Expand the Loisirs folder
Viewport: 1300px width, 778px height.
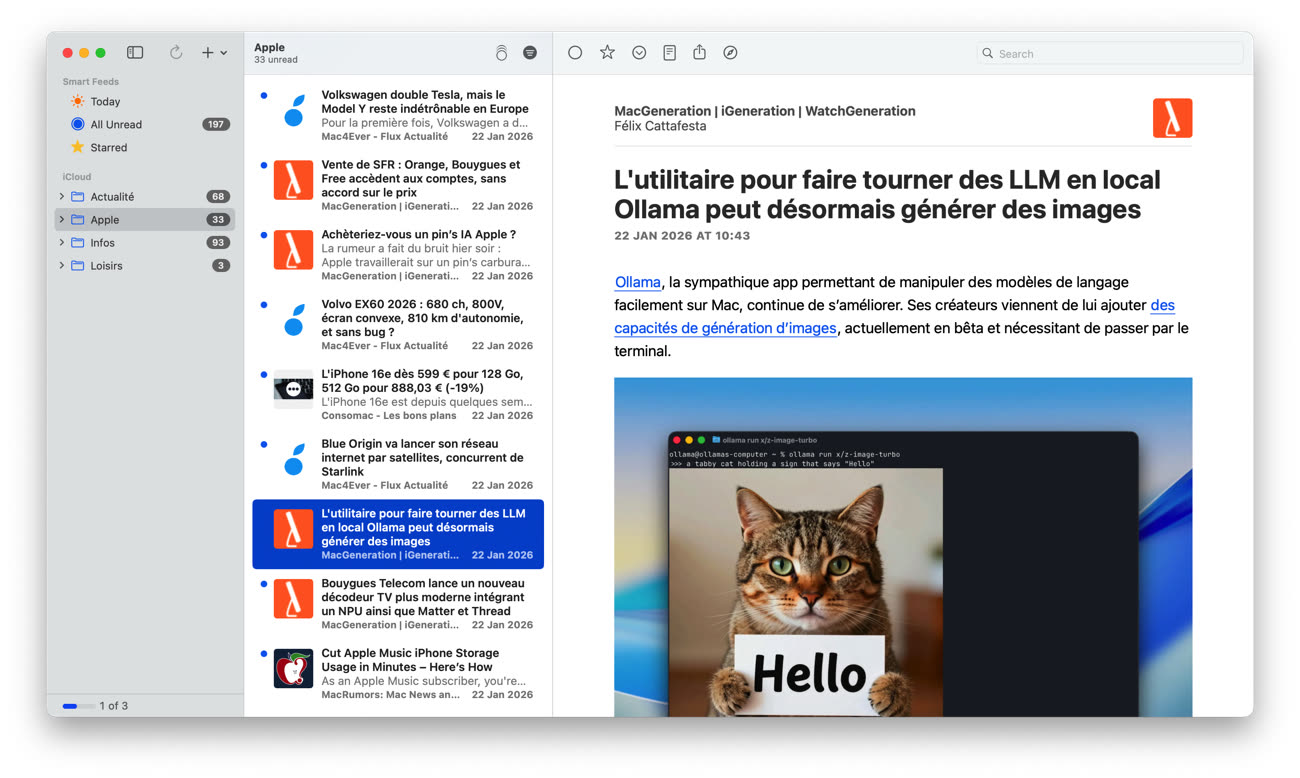tap(62, 266)
